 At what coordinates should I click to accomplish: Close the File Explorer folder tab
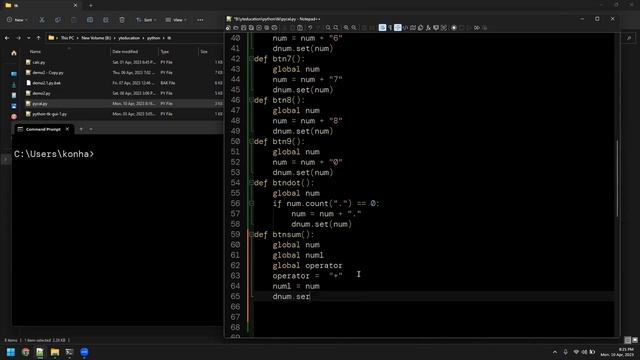pos(75,5)
